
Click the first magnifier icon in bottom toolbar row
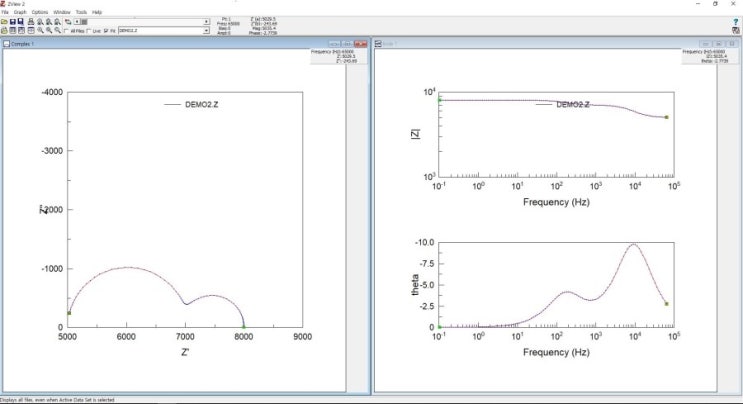41,31
